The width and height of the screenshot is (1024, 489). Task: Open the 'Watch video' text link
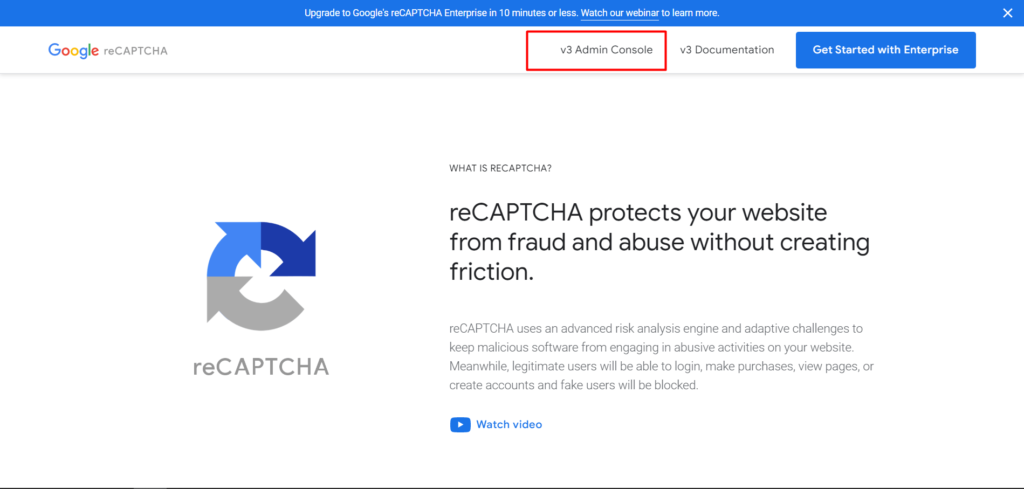(509, 424)
